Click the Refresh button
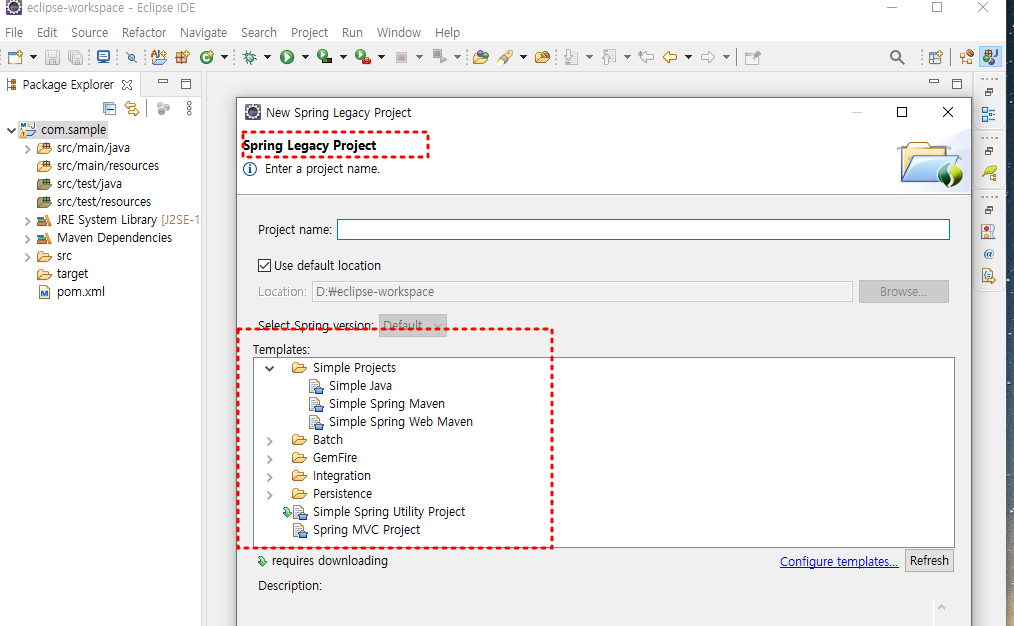The height and width of the screenshot is (626, 1014). click(929, 561)
